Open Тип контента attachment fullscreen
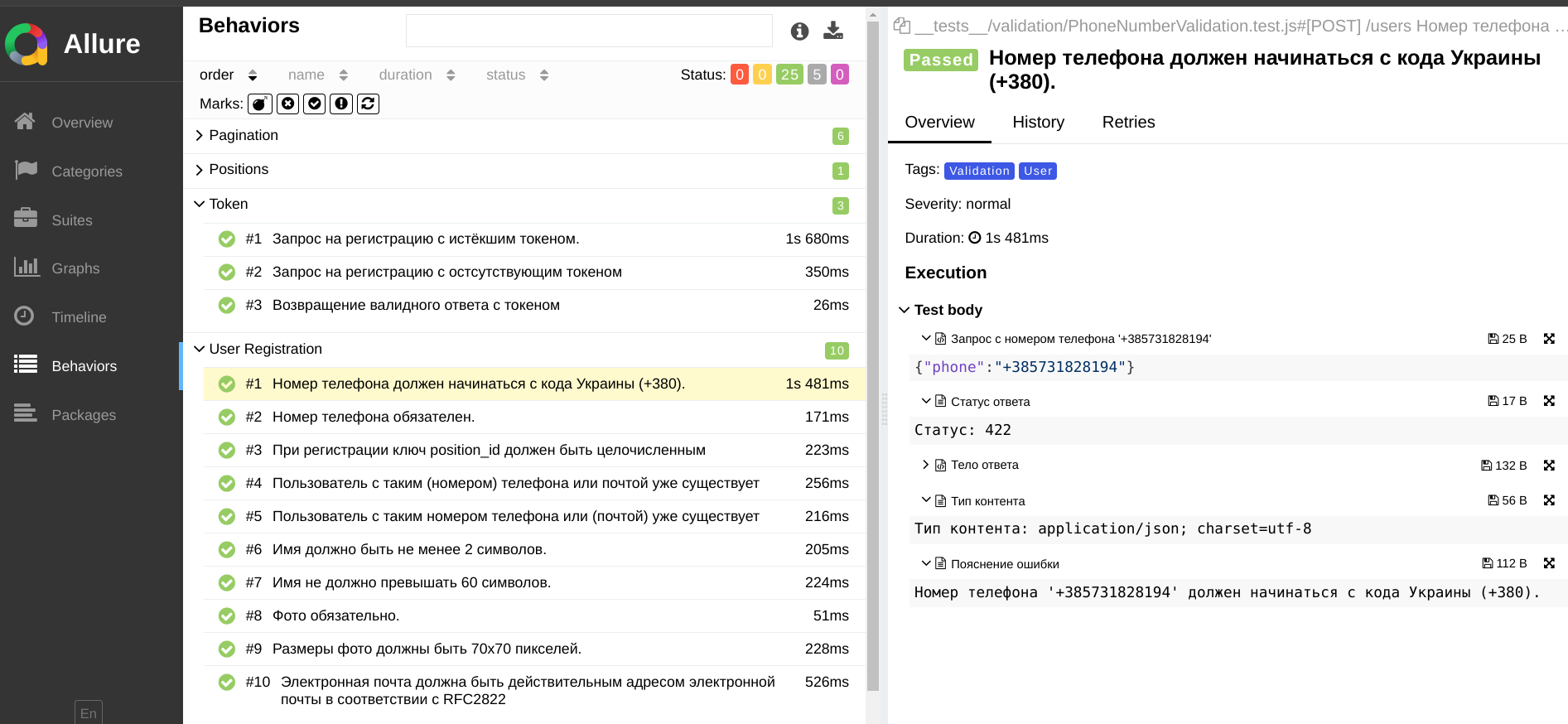 tap(1549, 500)
